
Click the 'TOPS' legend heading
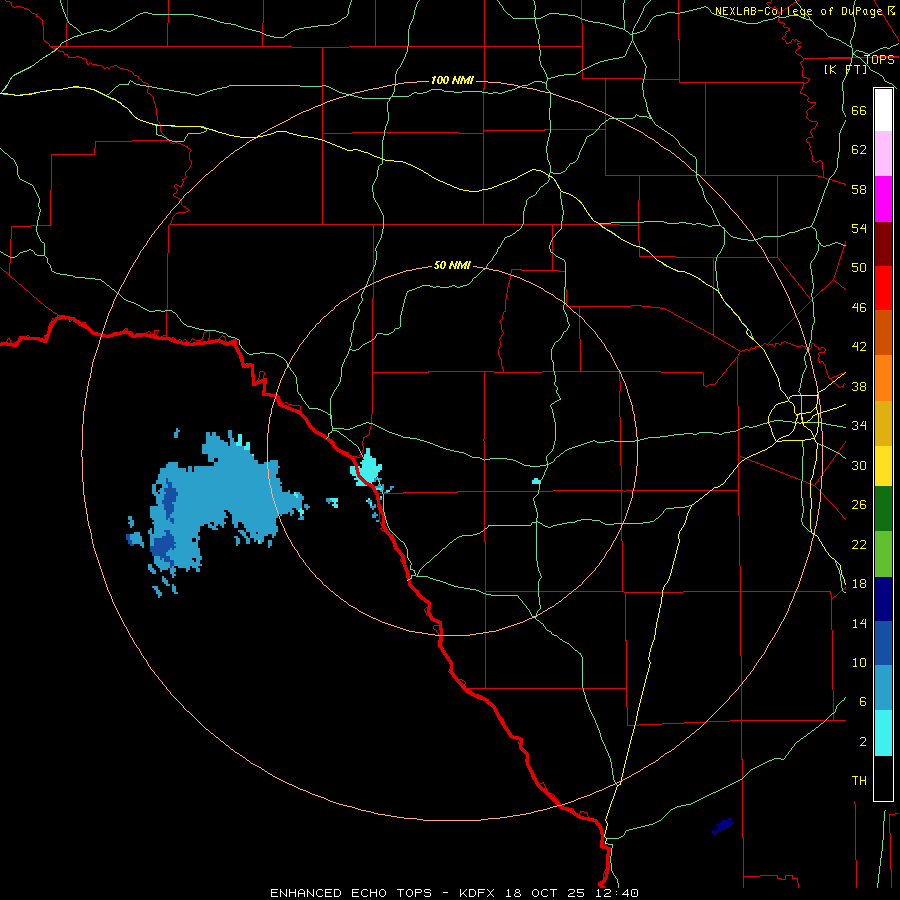[879, 60]
